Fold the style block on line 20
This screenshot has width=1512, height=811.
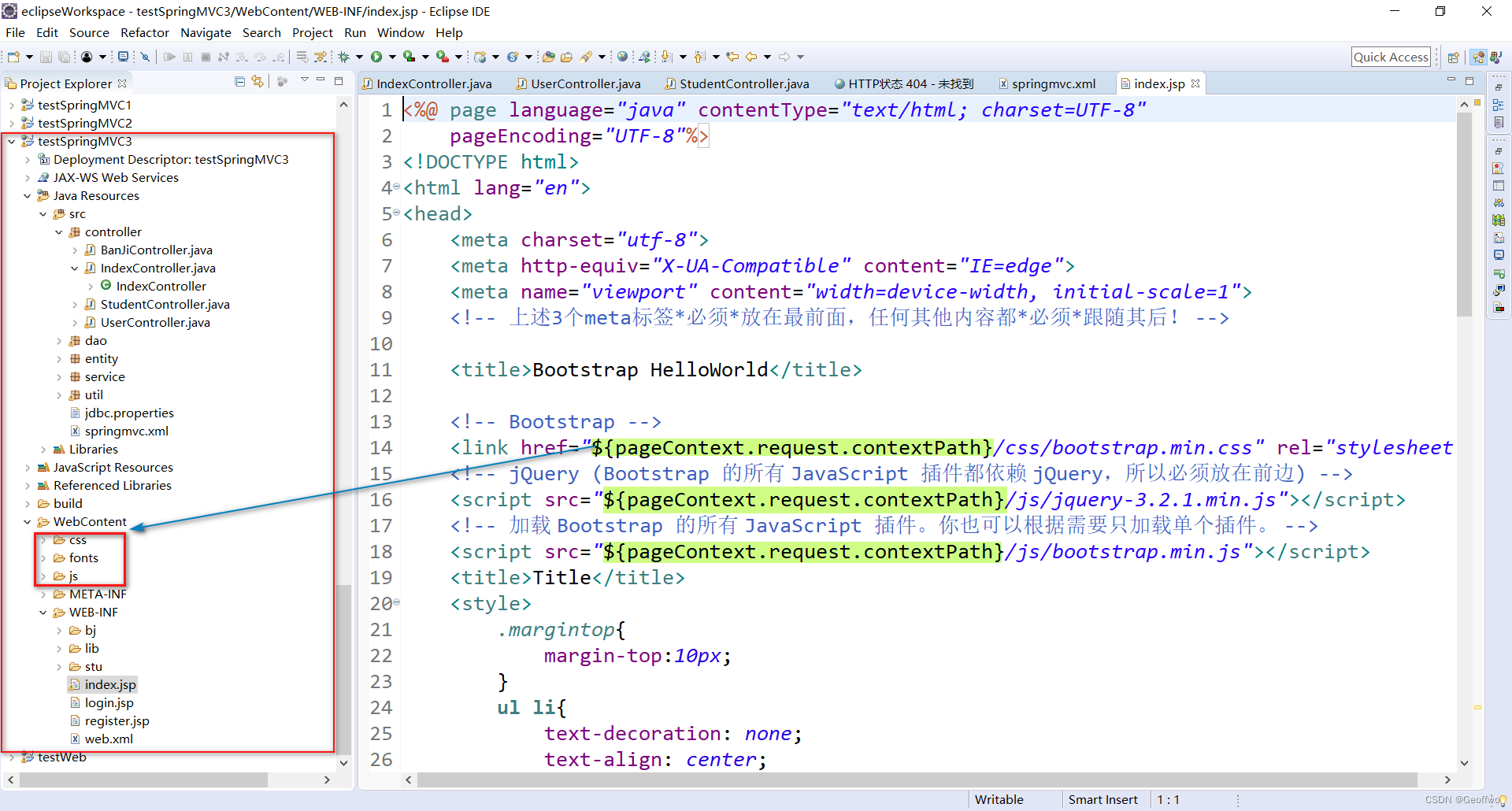397,602
